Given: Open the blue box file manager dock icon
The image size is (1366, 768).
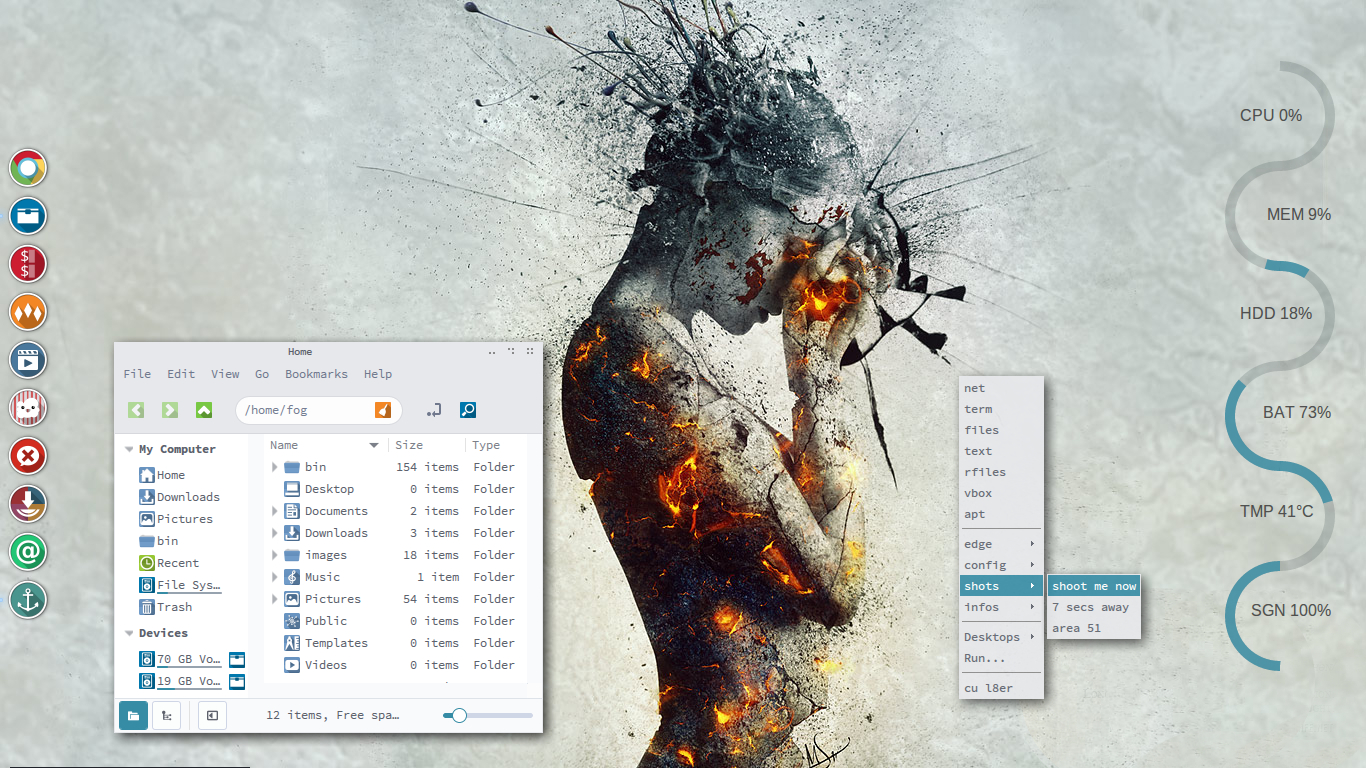Looking at the screenshot, I should (28, 216).
